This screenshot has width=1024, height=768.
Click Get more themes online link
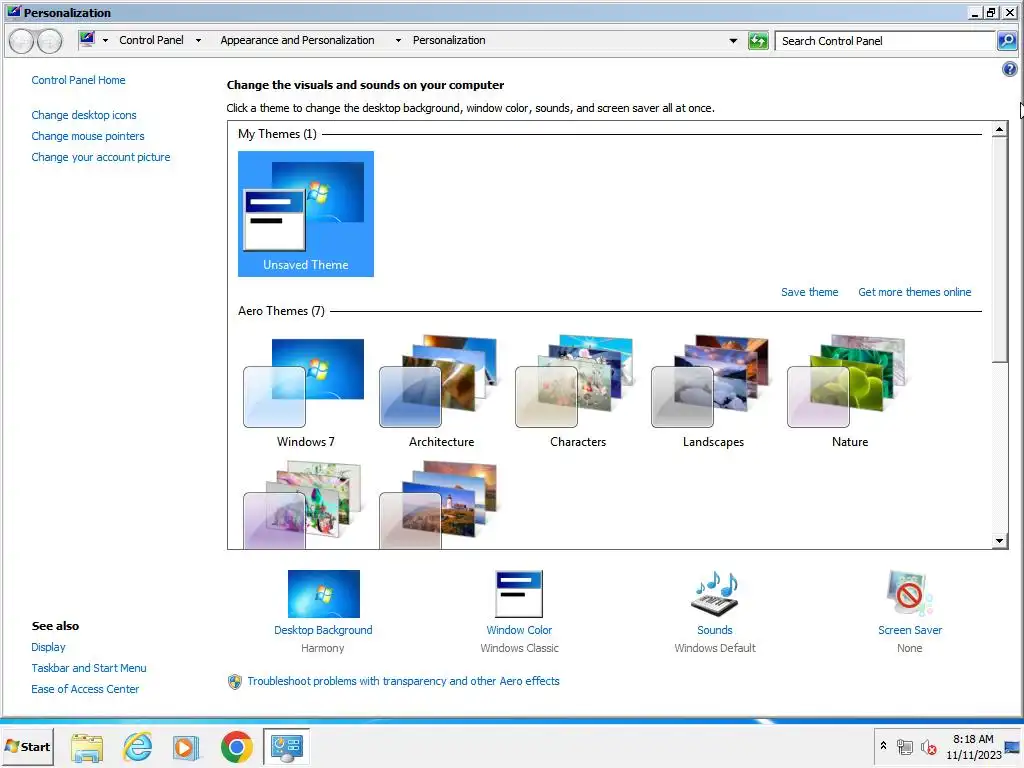tap(914, 292)
